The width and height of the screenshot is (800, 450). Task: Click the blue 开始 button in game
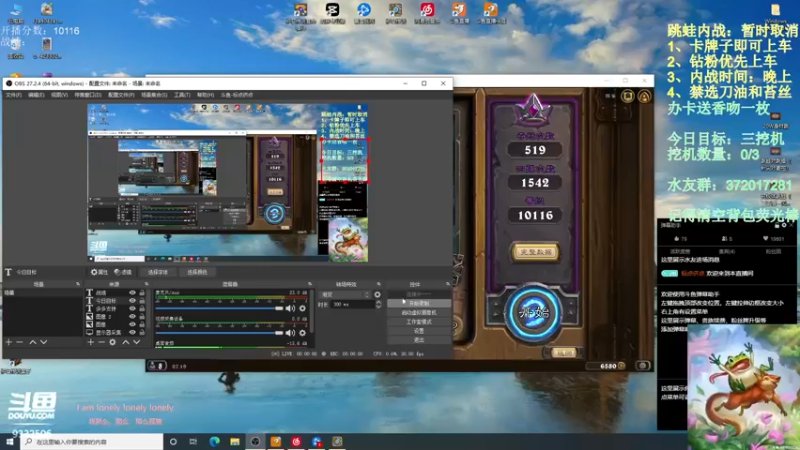pyautogui.click(x=534, y=312)
